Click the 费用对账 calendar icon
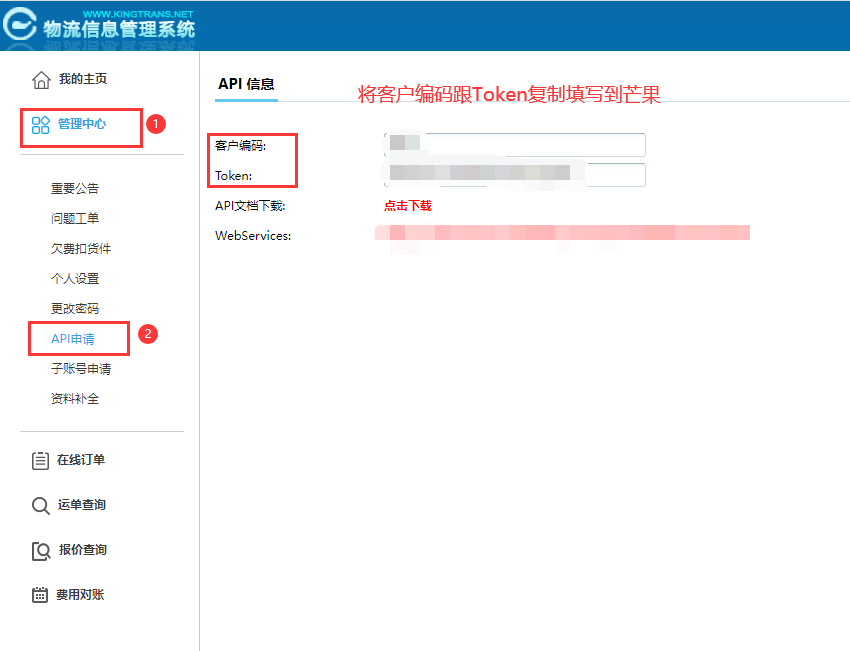Image resolution: width=850 pixels, height=651 pixels. pyautogui.click(x=41, y=595)
